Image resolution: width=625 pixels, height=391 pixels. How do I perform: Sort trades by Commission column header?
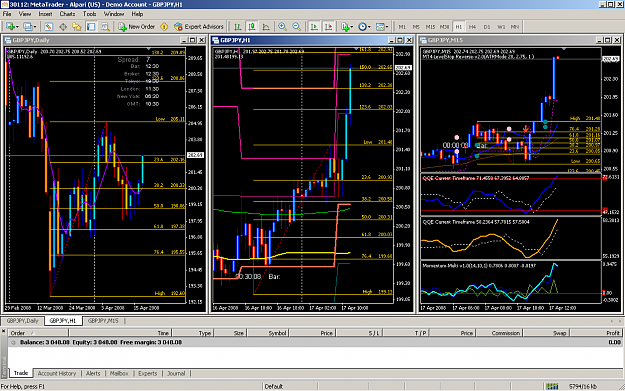pos(500,333)
